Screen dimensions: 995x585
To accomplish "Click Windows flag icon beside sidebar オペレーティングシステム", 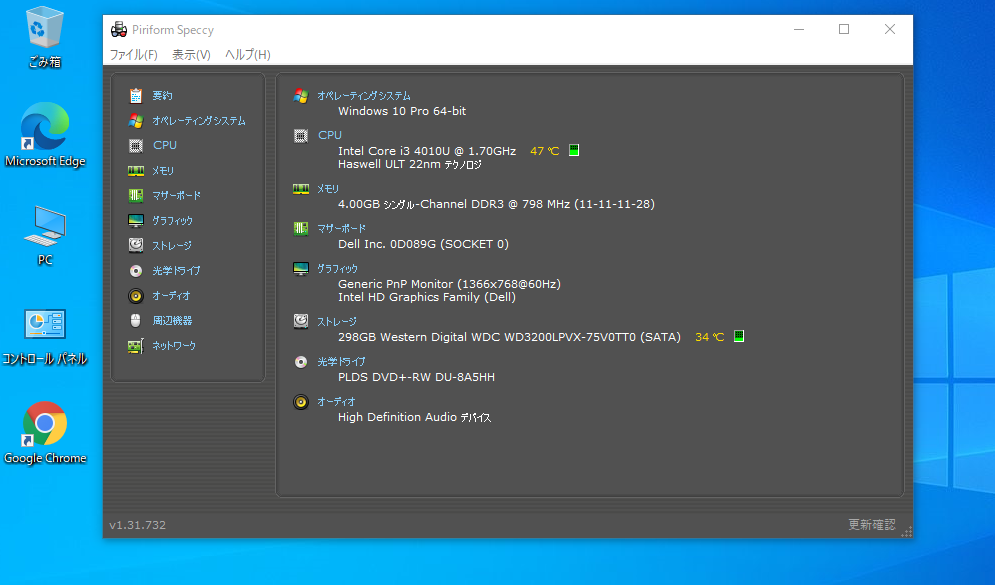I will coord(136,121).
